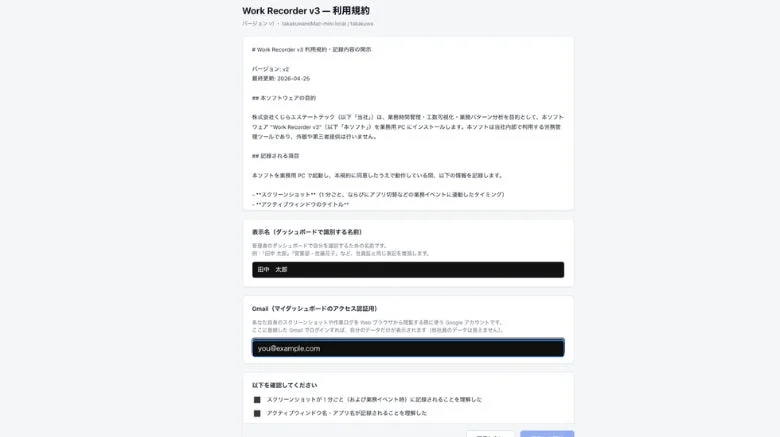Click the display name field containing 田中 太郎
This screenshot has height=437, width=780.
click(408, 270)
